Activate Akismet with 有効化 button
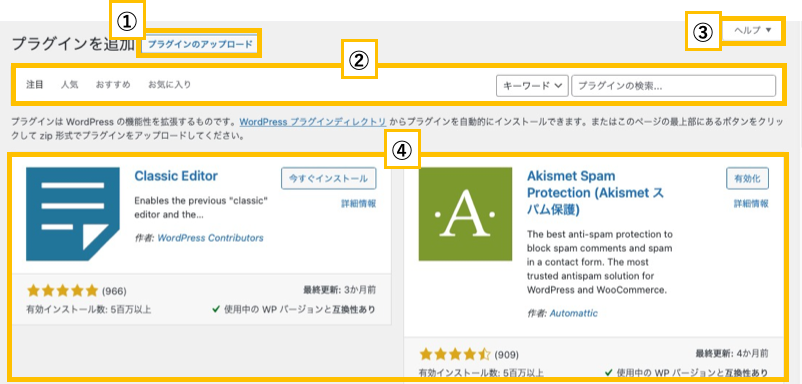802x384 pixels. (x=747, y=178)
